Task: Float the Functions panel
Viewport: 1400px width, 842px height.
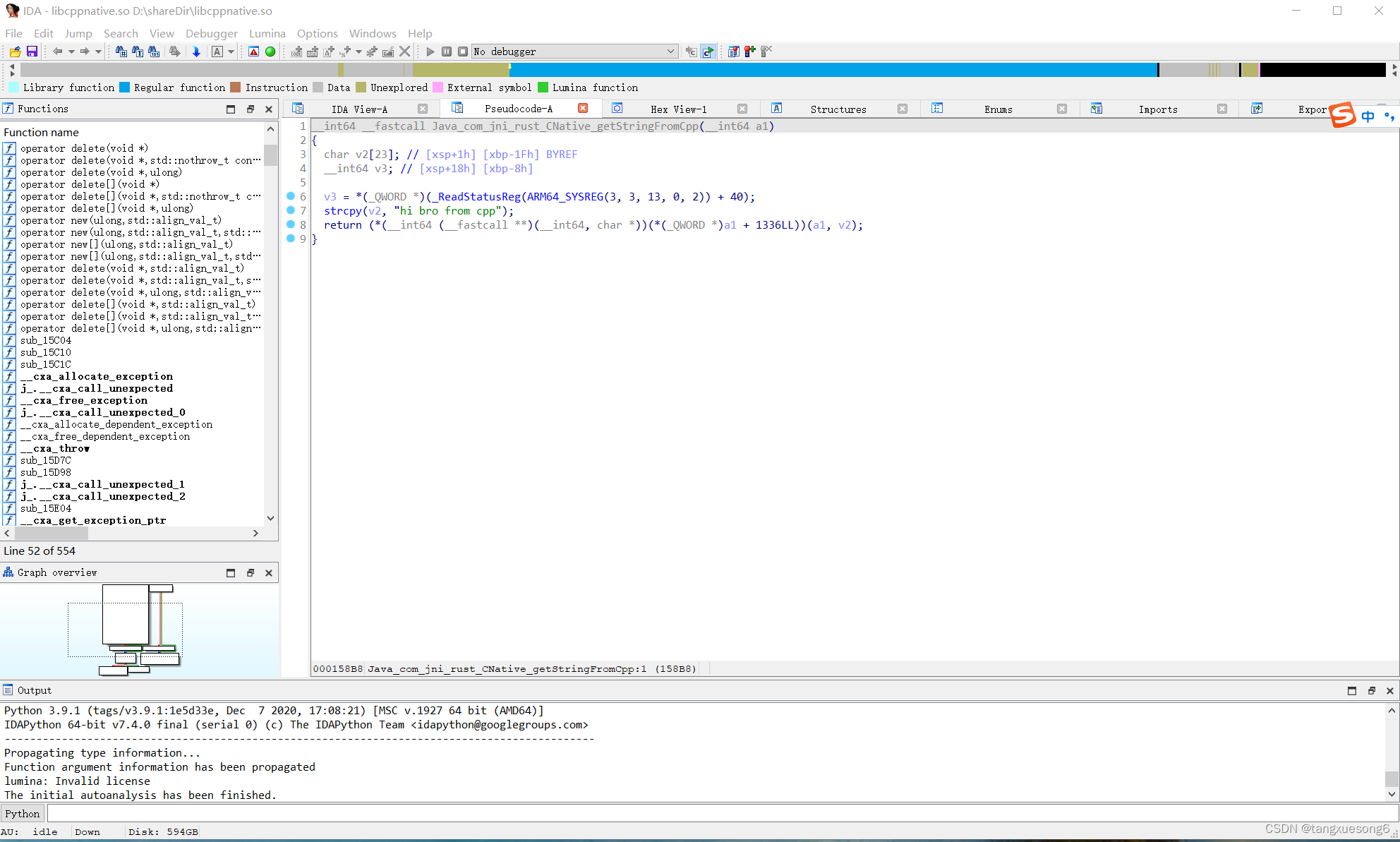Action: click(250, 109)
